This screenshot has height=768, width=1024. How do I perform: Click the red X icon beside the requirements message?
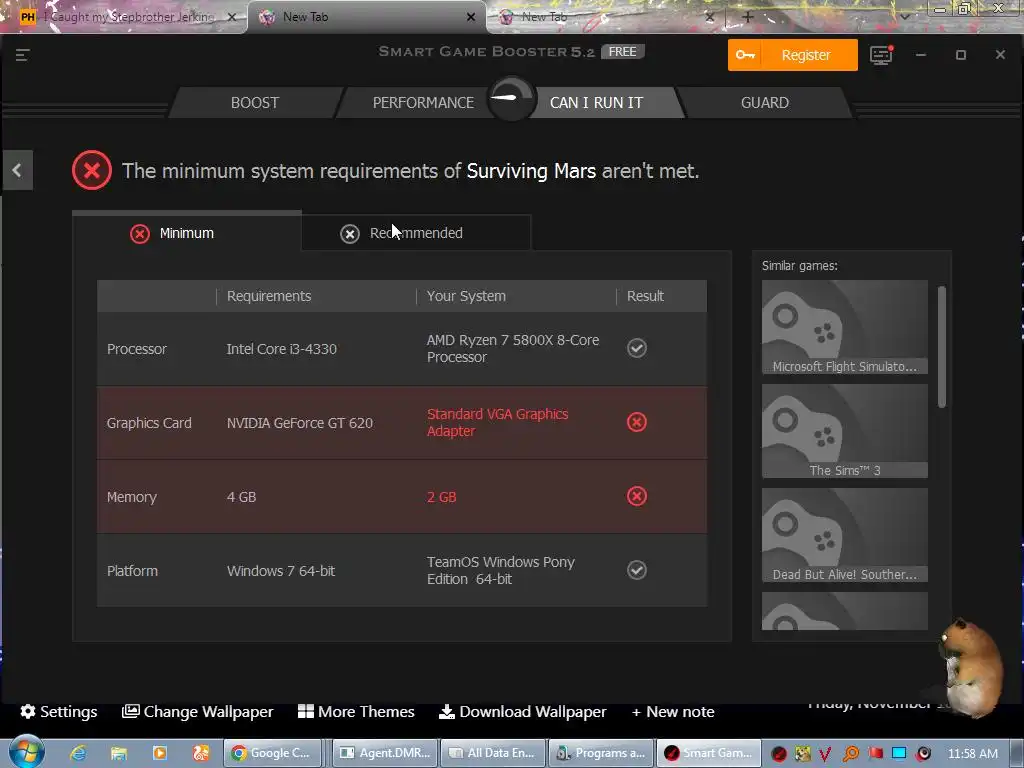point(92,170)
